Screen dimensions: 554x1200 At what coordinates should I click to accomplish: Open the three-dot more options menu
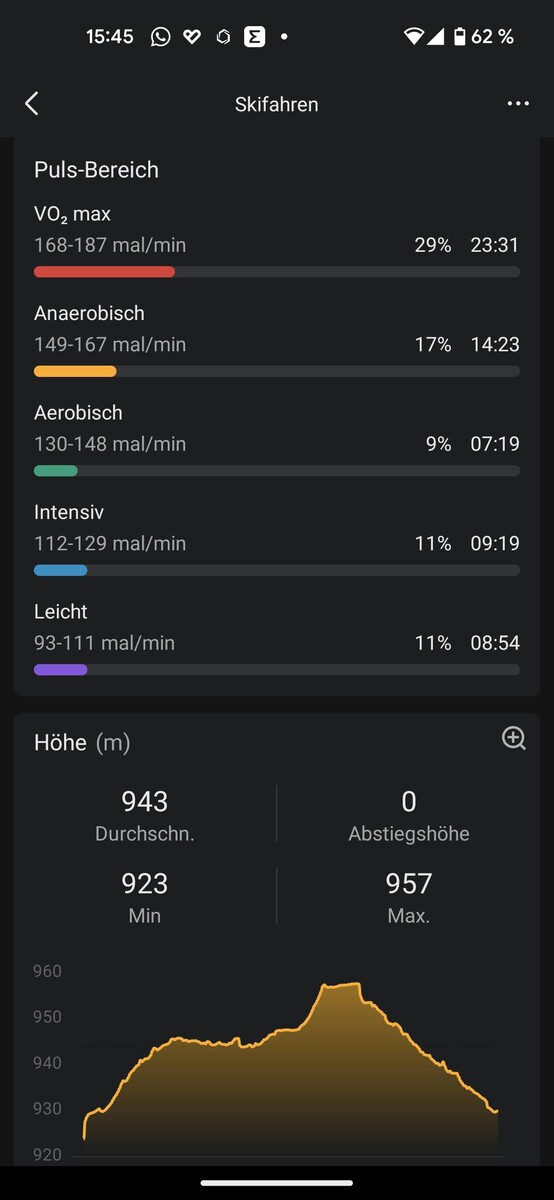click(x=517, y=103)
